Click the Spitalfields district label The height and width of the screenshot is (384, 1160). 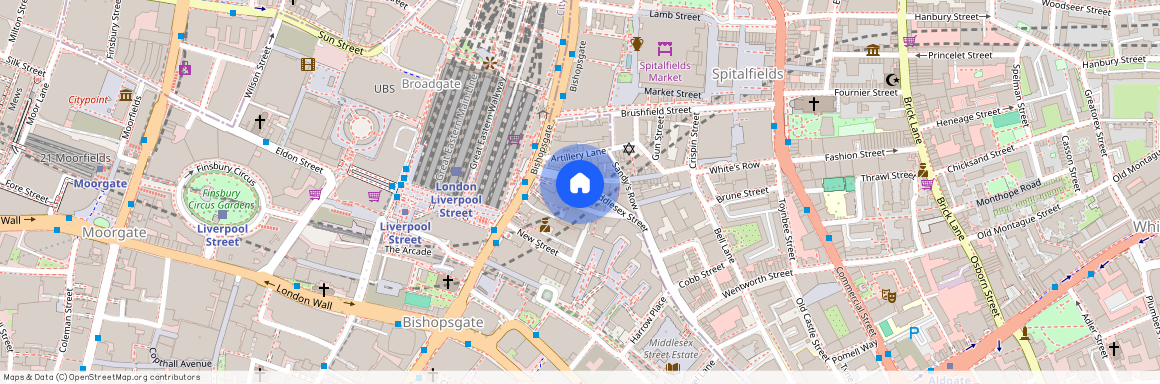[x=747, y=74]
